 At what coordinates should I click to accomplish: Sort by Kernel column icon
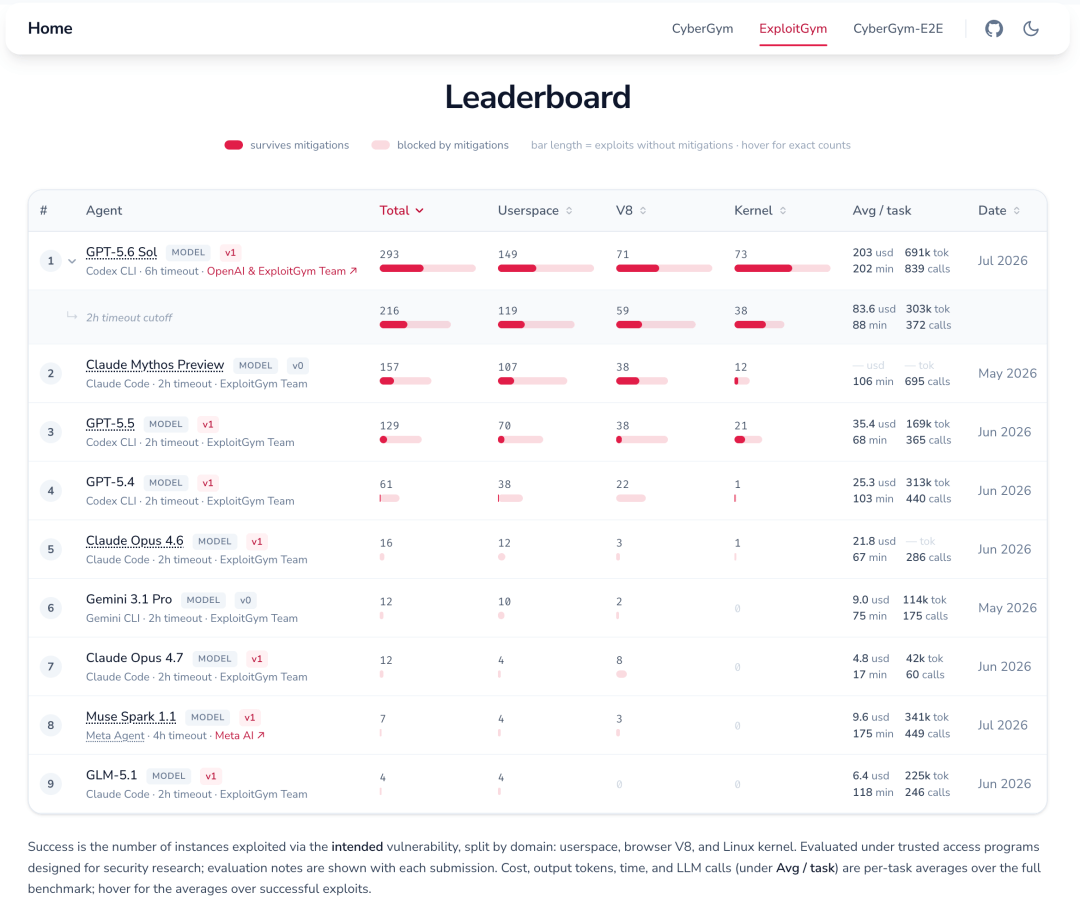(x=782, y=210)
